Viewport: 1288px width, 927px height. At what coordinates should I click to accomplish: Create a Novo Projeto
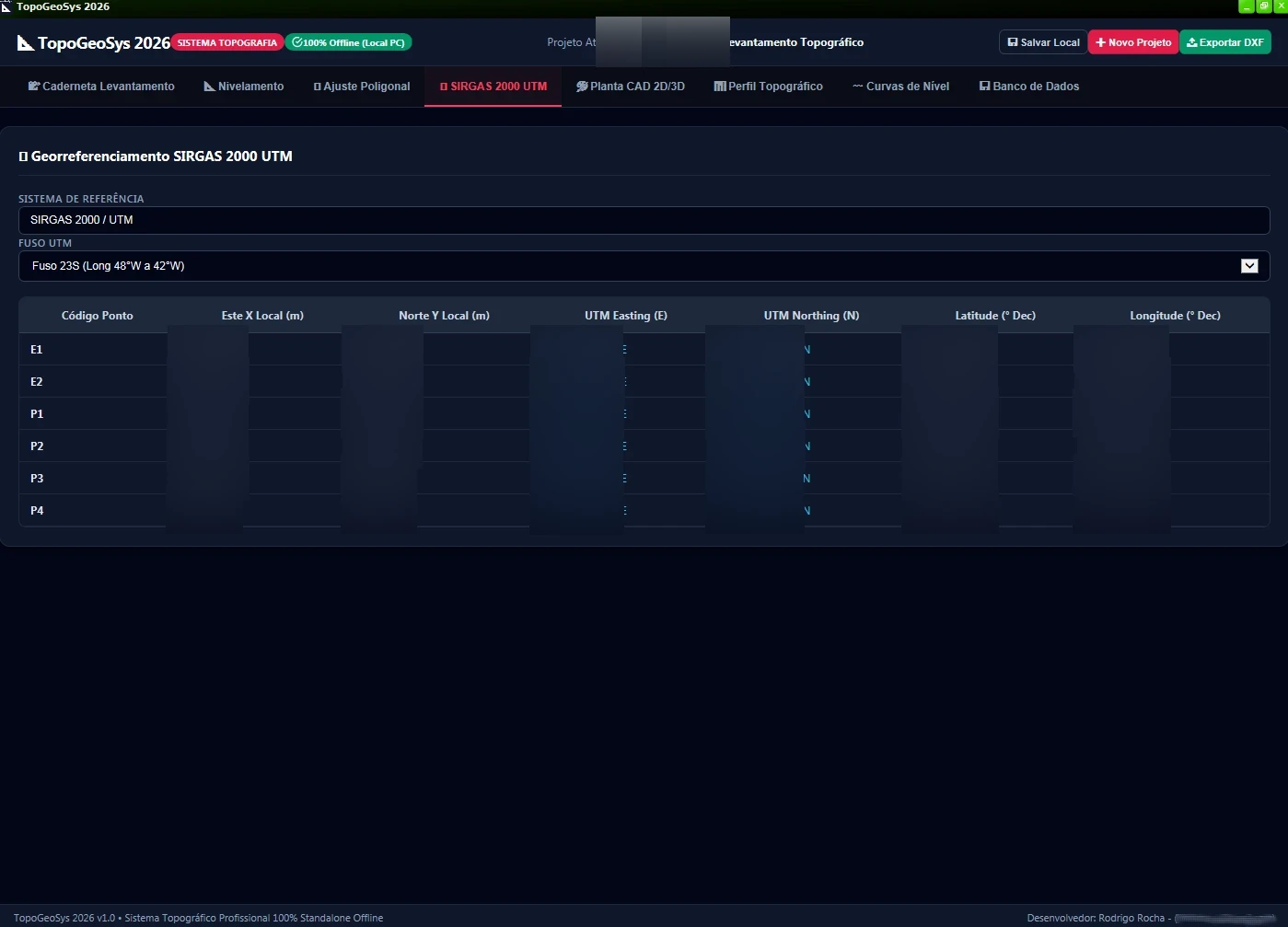pos(1133,42)
